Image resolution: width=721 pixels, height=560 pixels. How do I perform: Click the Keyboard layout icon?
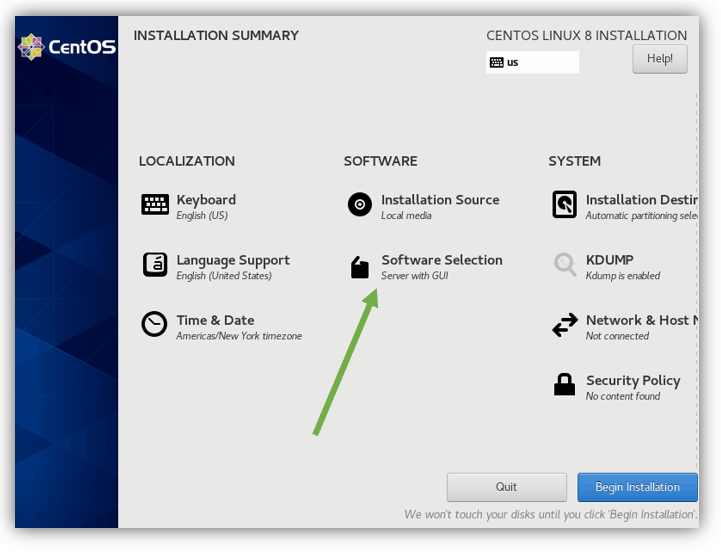[155, 205]
